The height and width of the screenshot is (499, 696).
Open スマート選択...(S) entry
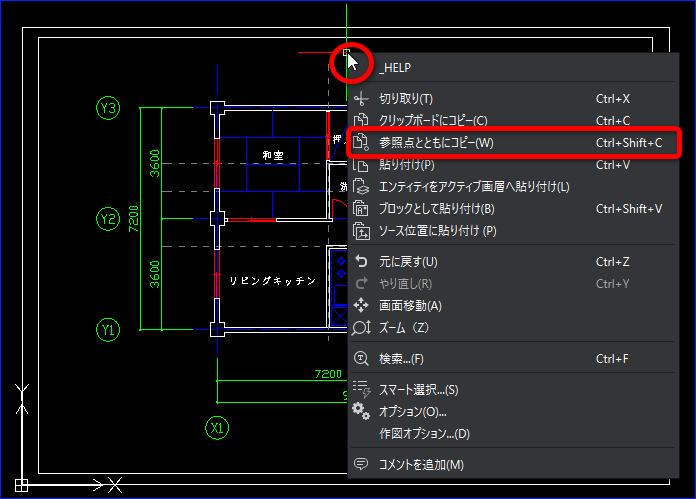tap(513, 389)
